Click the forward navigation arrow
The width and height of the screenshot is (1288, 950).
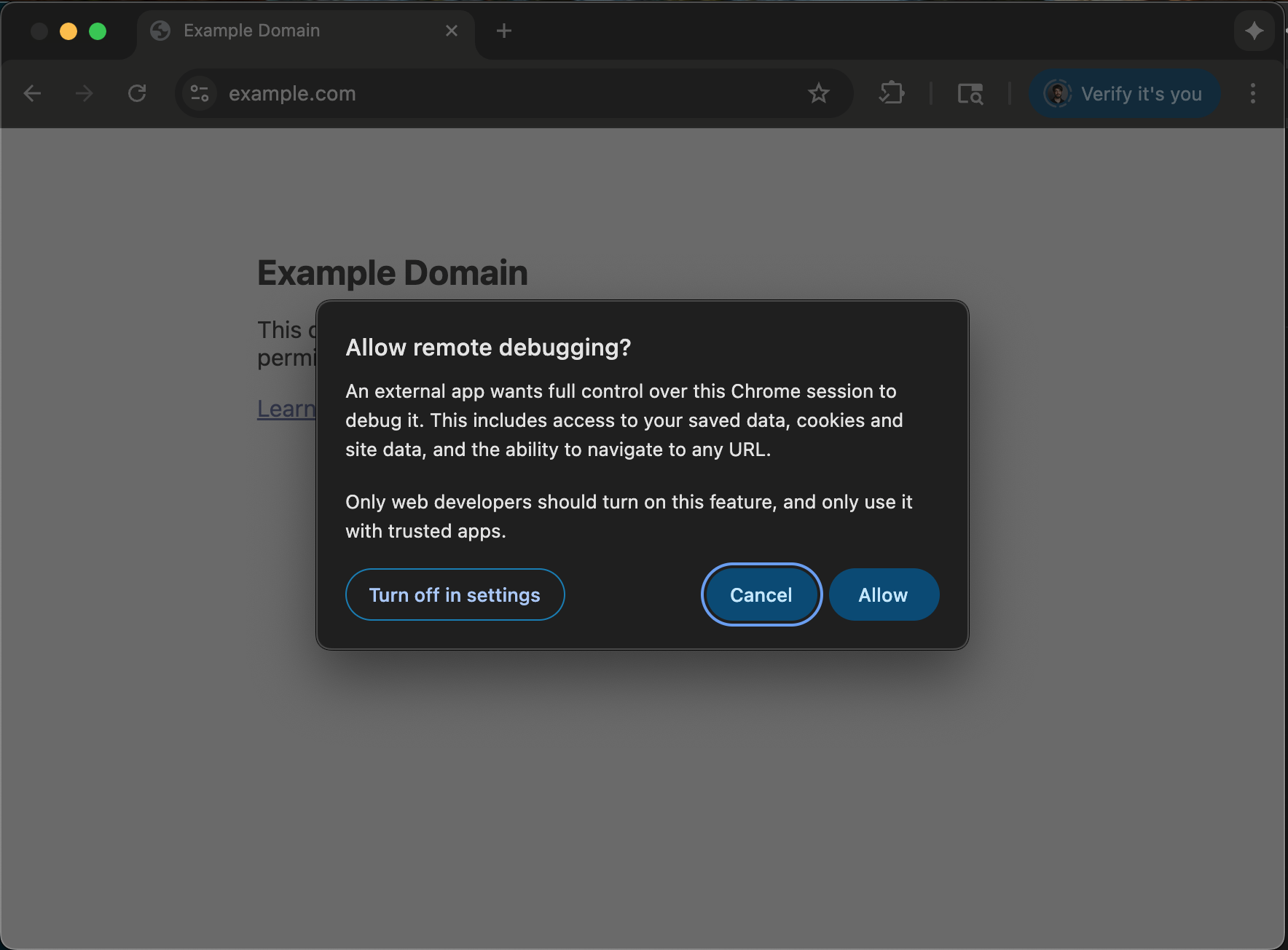tap(84, 93)
